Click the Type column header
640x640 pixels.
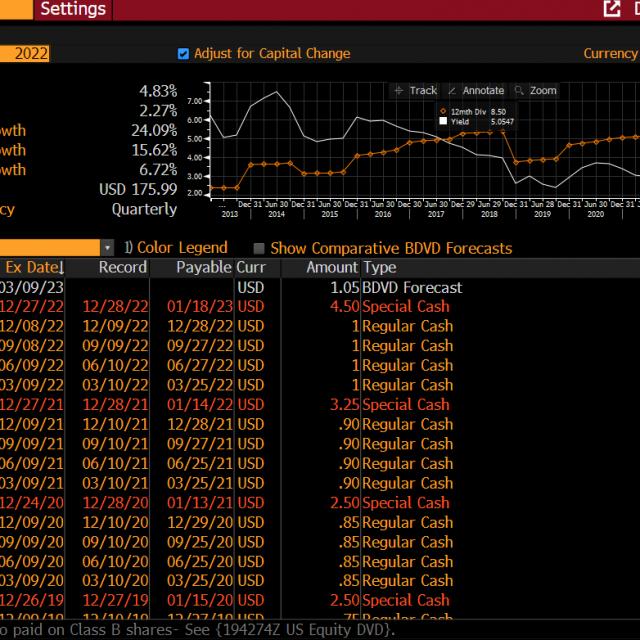(380, 267)
